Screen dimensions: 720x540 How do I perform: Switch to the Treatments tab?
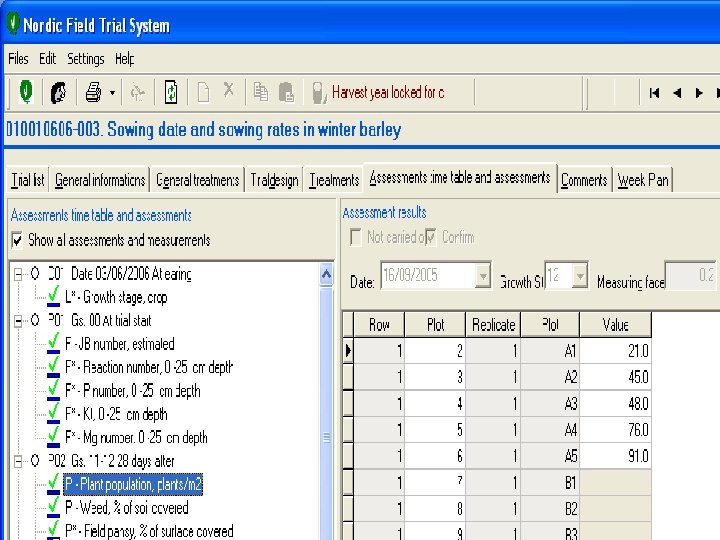334,180
